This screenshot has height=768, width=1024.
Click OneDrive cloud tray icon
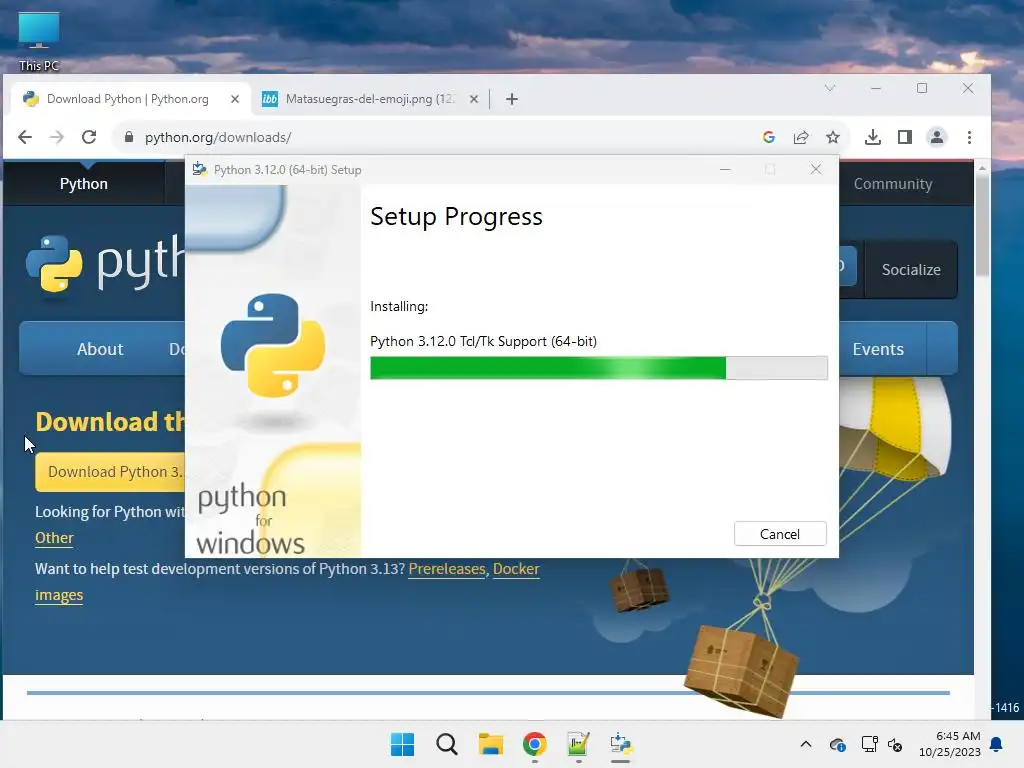837,744
